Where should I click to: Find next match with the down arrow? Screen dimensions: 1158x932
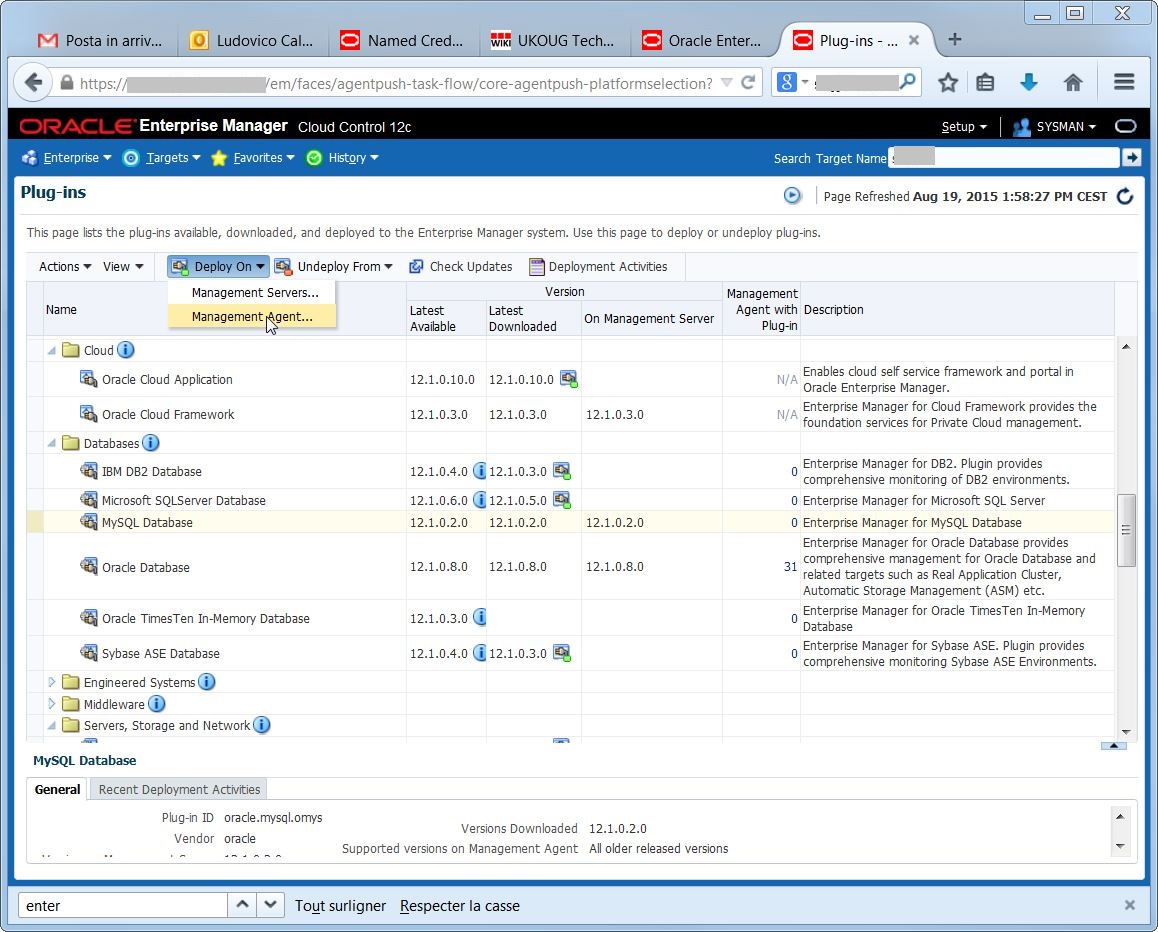(x=270, y=905)
